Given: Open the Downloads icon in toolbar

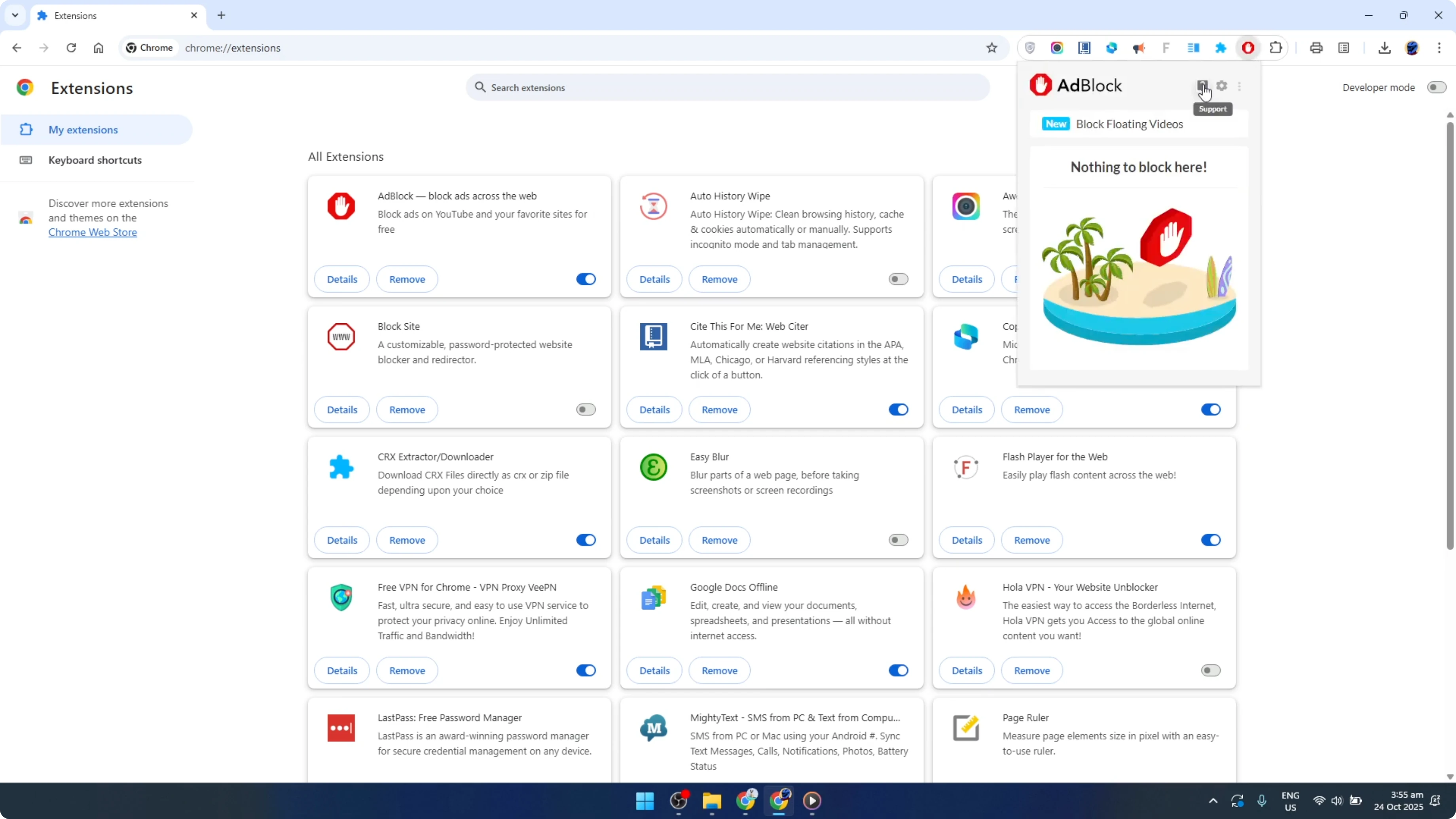Looking at the screenshot, I should 1384,47.
